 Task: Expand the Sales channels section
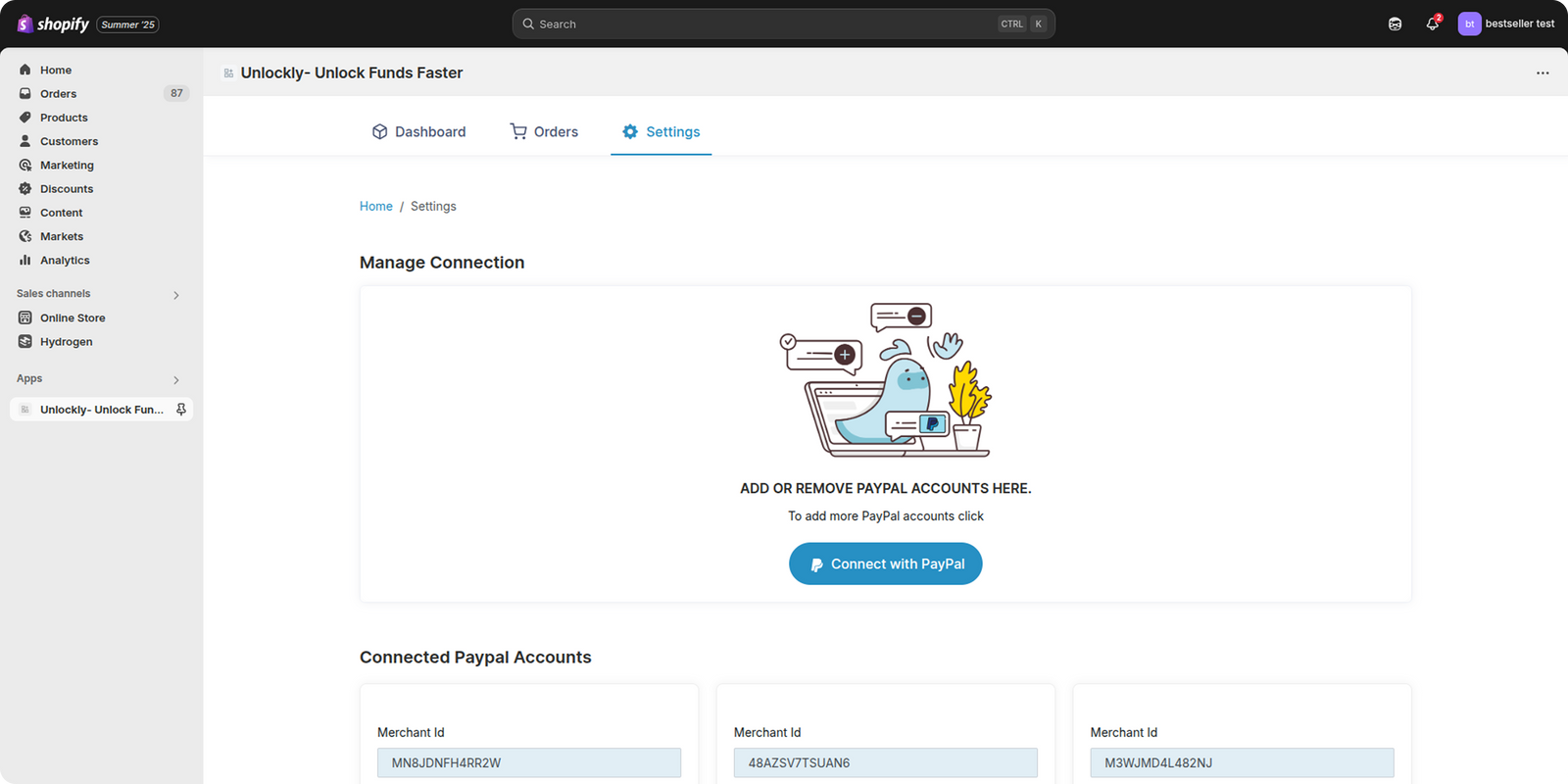pos(176,295)
